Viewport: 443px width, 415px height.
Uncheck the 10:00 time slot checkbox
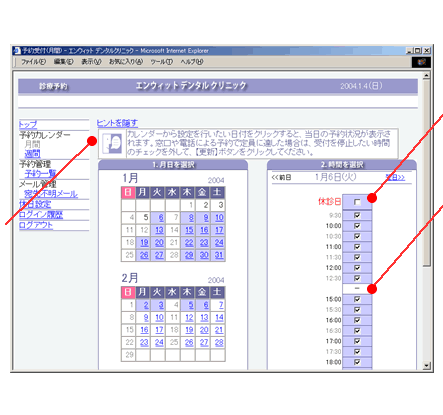click(357, 226)
